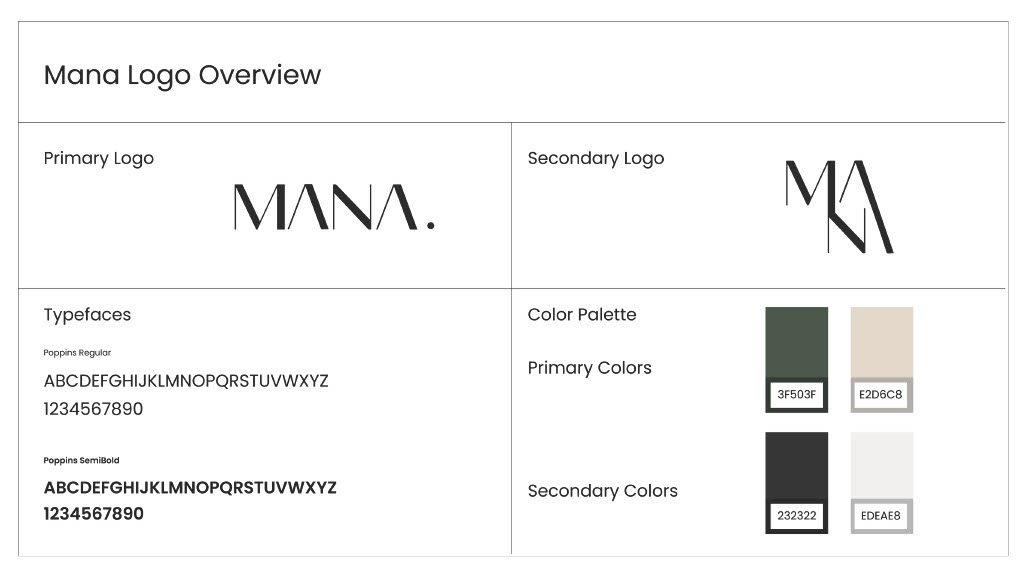Click the MANA primary wordmark logo

[334, 207]
